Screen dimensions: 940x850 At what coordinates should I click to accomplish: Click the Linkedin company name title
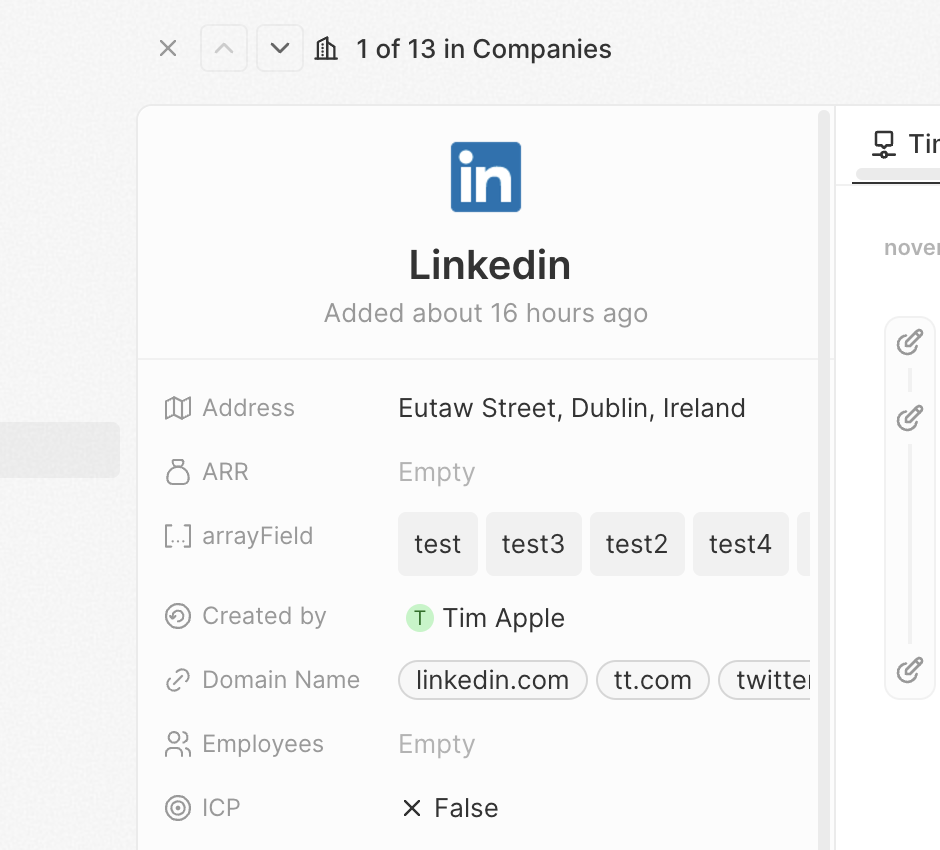490,265
